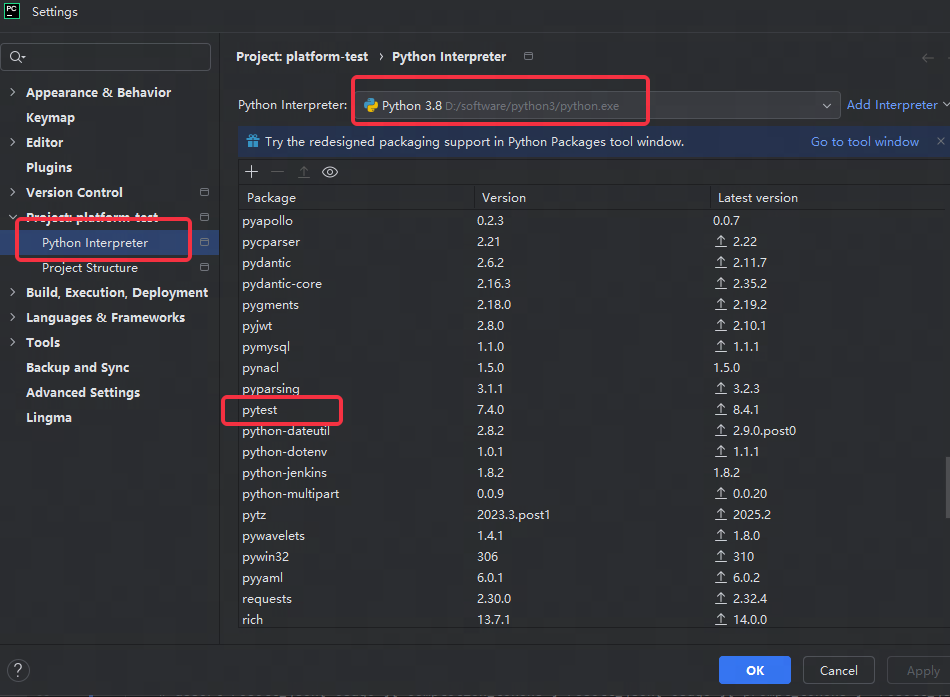The image size is (950, 697).
Task: Select the pycparser package row
Action: 592,241
